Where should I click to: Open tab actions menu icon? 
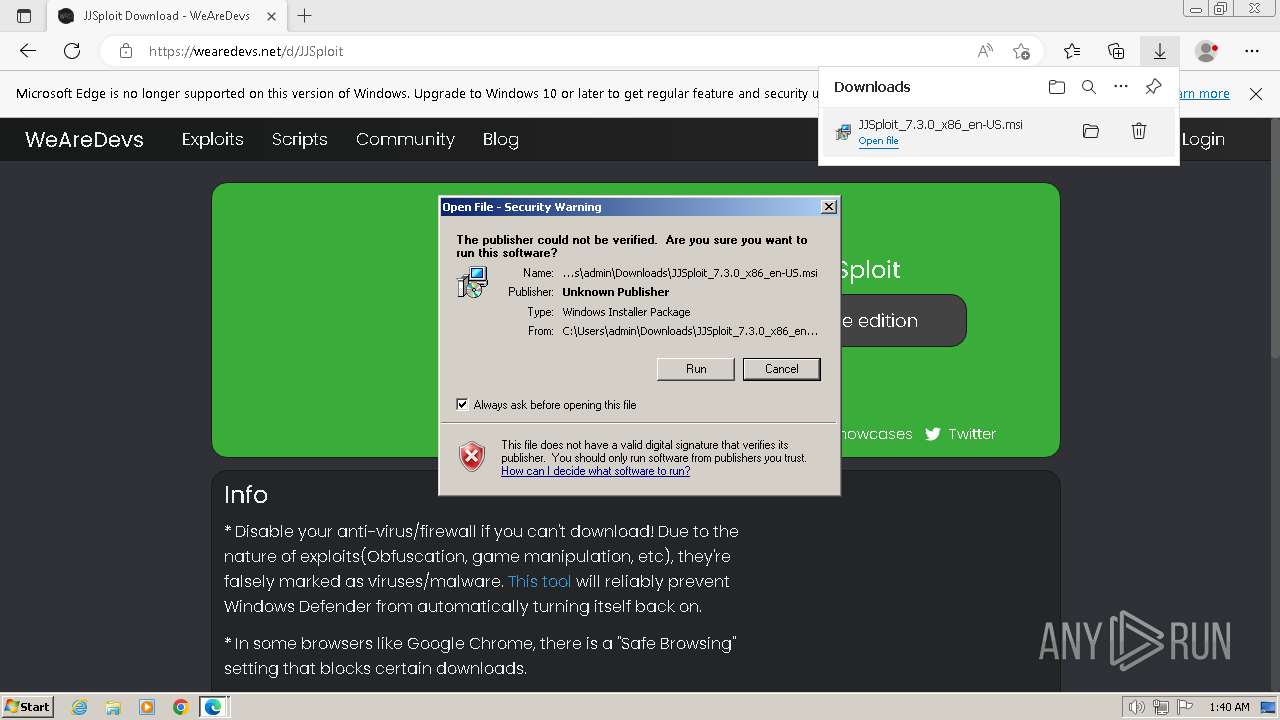[24, 16]
